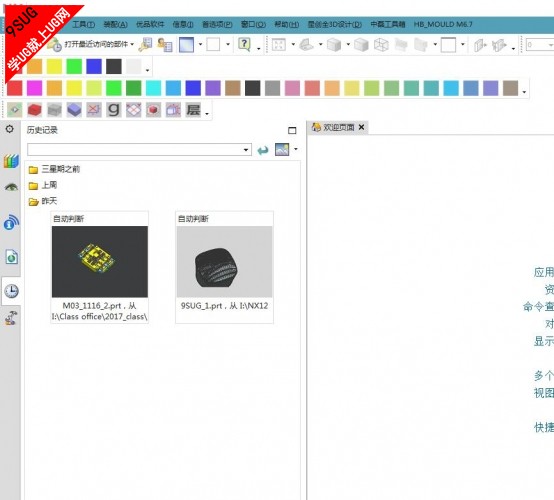Click the help question mark icon
Screen dimensions: 554x500
(x=244, y=45)
